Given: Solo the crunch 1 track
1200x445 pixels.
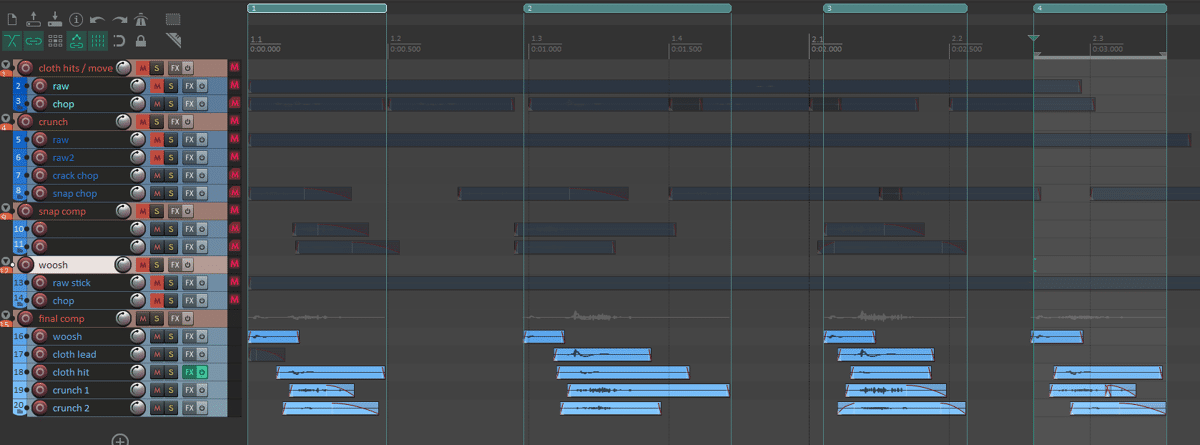Looking at the screenshot, I should coord(171,390).
